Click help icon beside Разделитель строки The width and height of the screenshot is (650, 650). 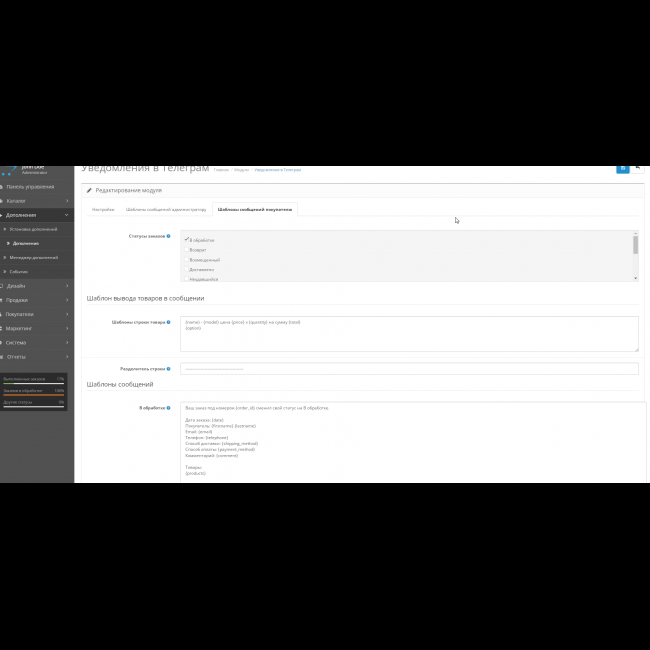point(168,368)
